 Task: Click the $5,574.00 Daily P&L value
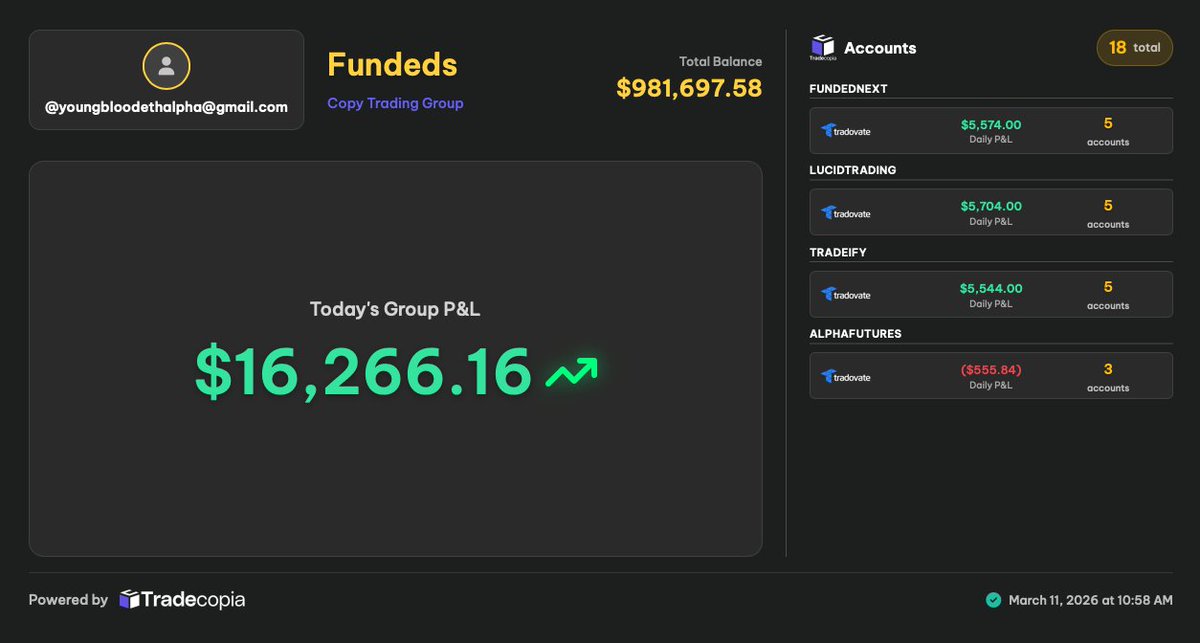point(991,125)
